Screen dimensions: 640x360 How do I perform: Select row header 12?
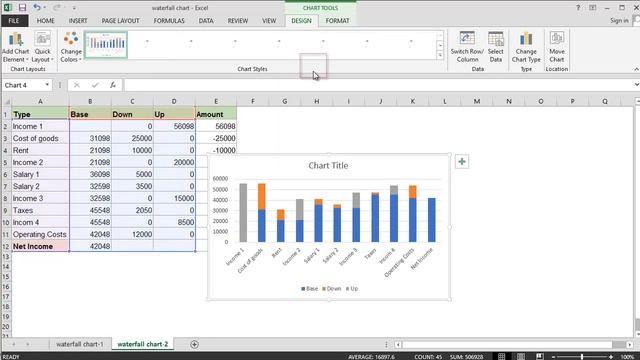[x=6, y=247]
